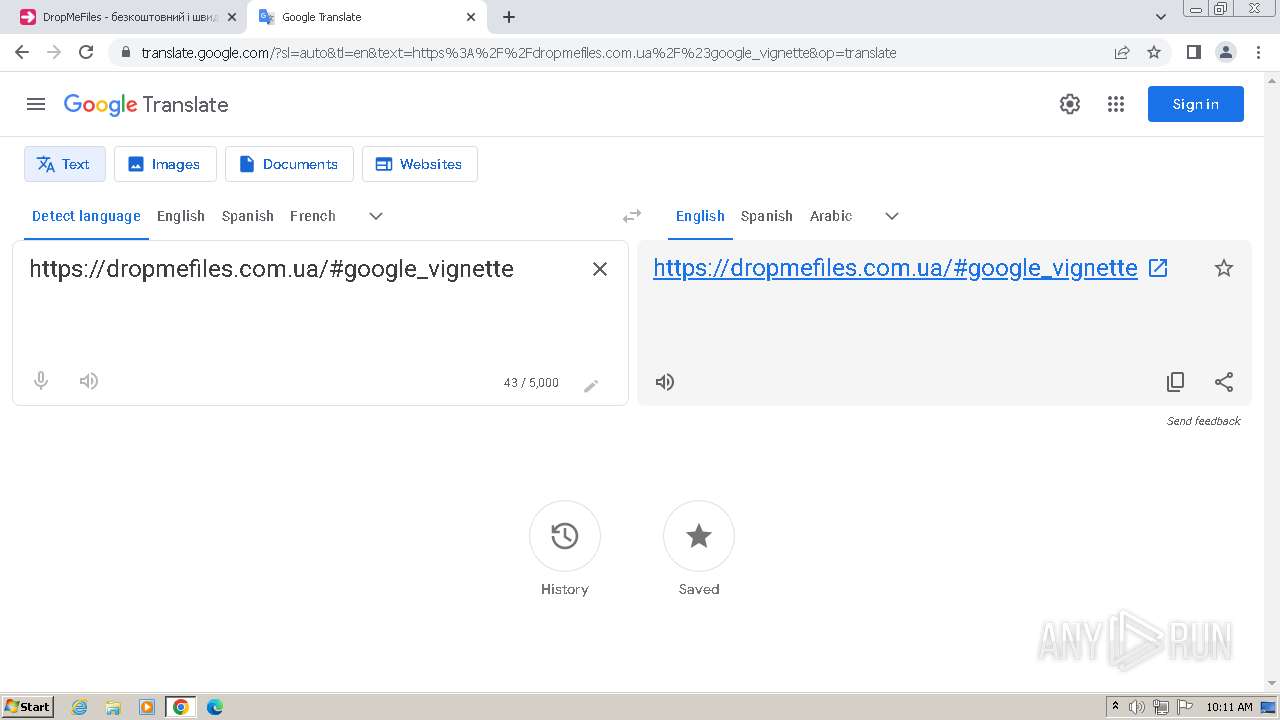
Task: Switch to the DropMeFiles browser tab
Action: tap(129, 17)
